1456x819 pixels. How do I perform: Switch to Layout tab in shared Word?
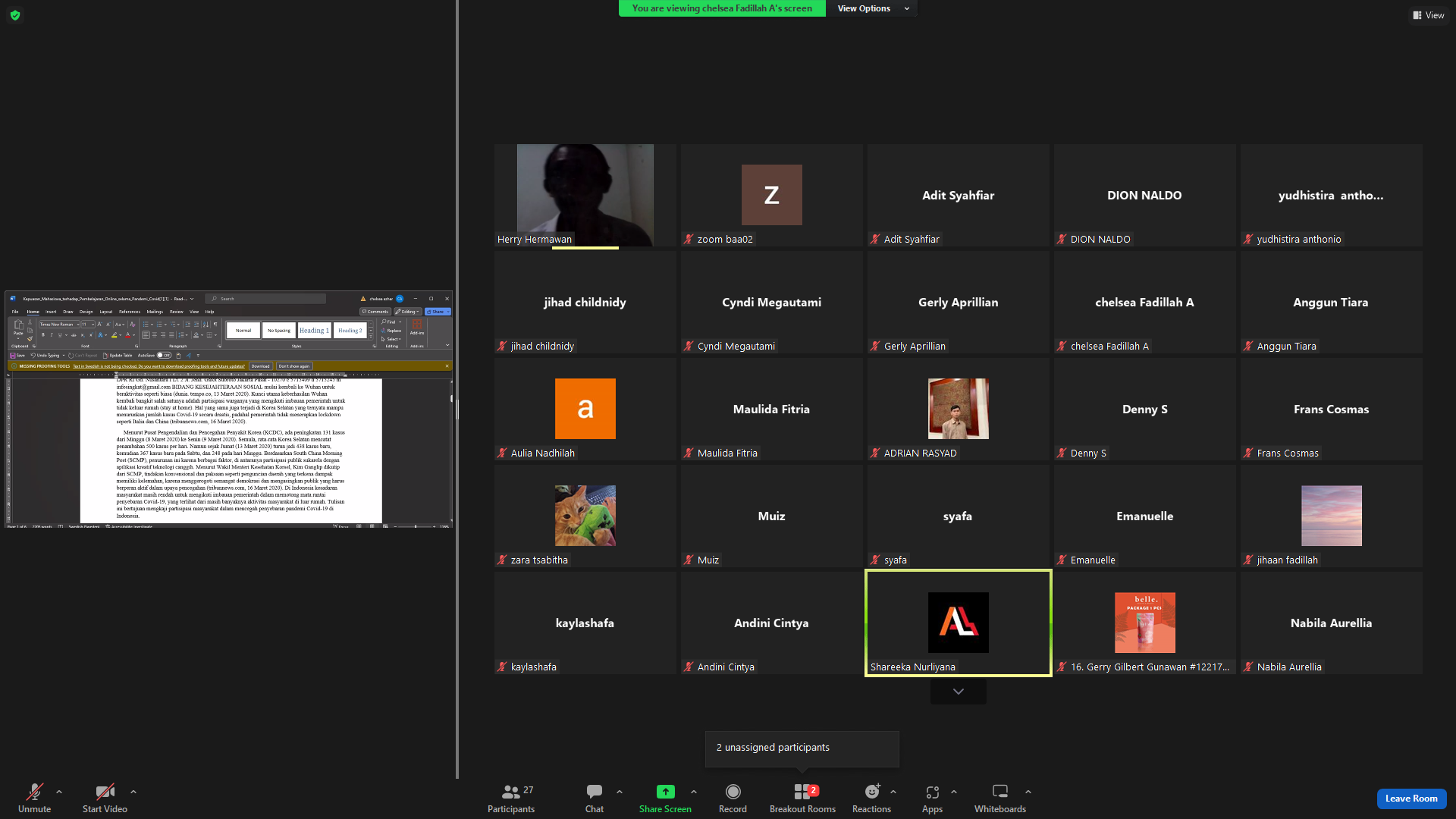(x=106, y=312)
